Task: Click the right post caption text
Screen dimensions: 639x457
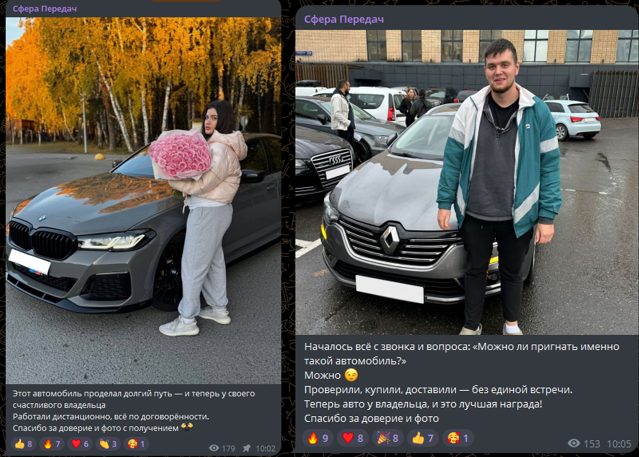Action: click(462, 382)
